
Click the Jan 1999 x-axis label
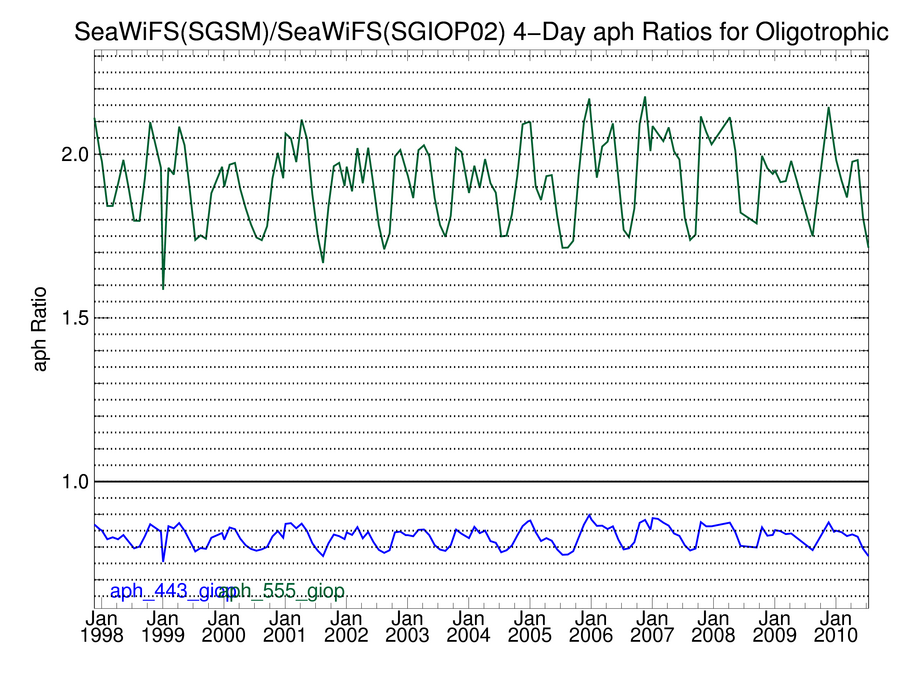pos(163,627)
